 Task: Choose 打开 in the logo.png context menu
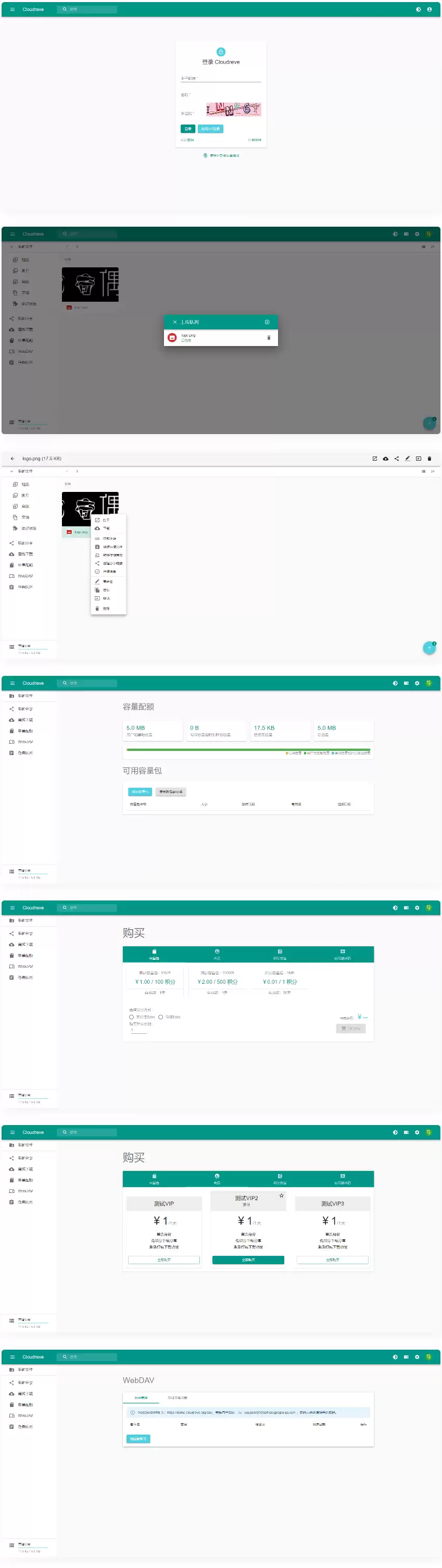[x=108, y=521]
